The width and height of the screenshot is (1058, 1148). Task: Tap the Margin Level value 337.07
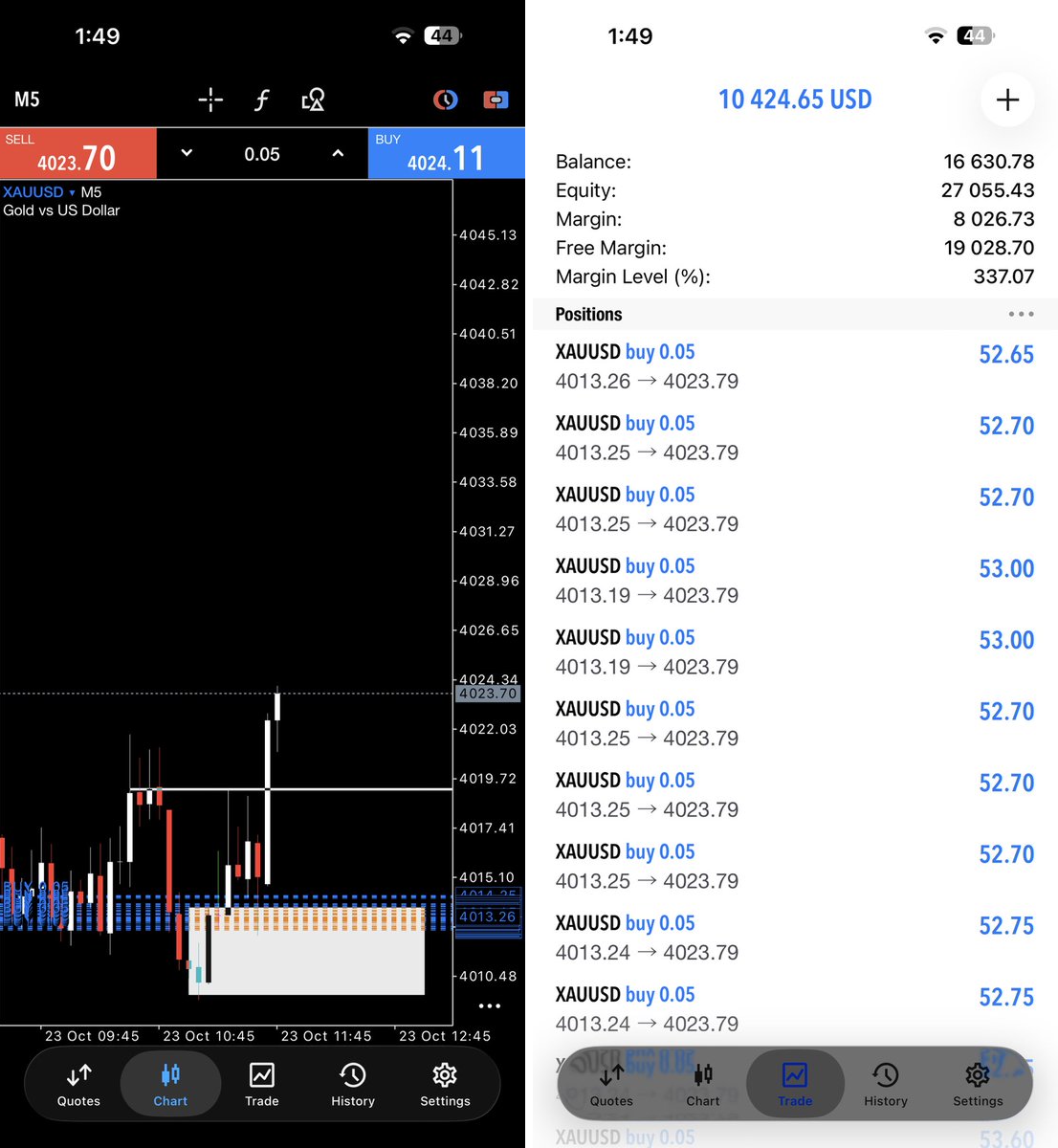(x=1003, y=276)
